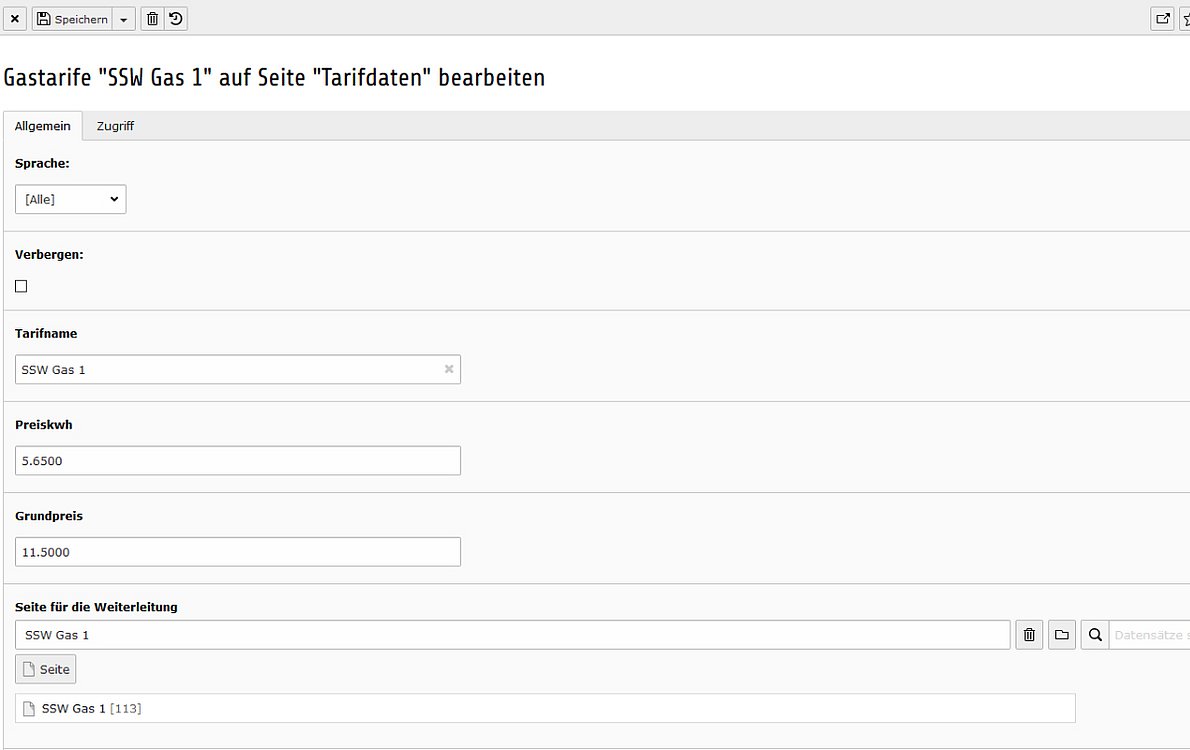Select the Allgemein tab
This screenshot has height=750, width=1190.
42,126
